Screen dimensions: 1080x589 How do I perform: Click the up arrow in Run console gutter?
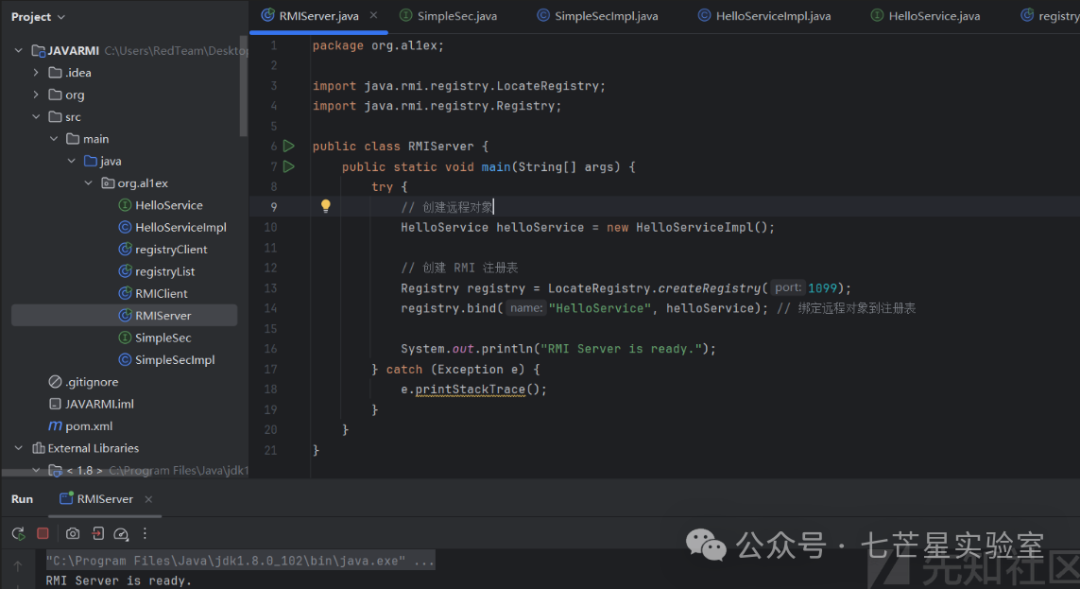point(18,566)
